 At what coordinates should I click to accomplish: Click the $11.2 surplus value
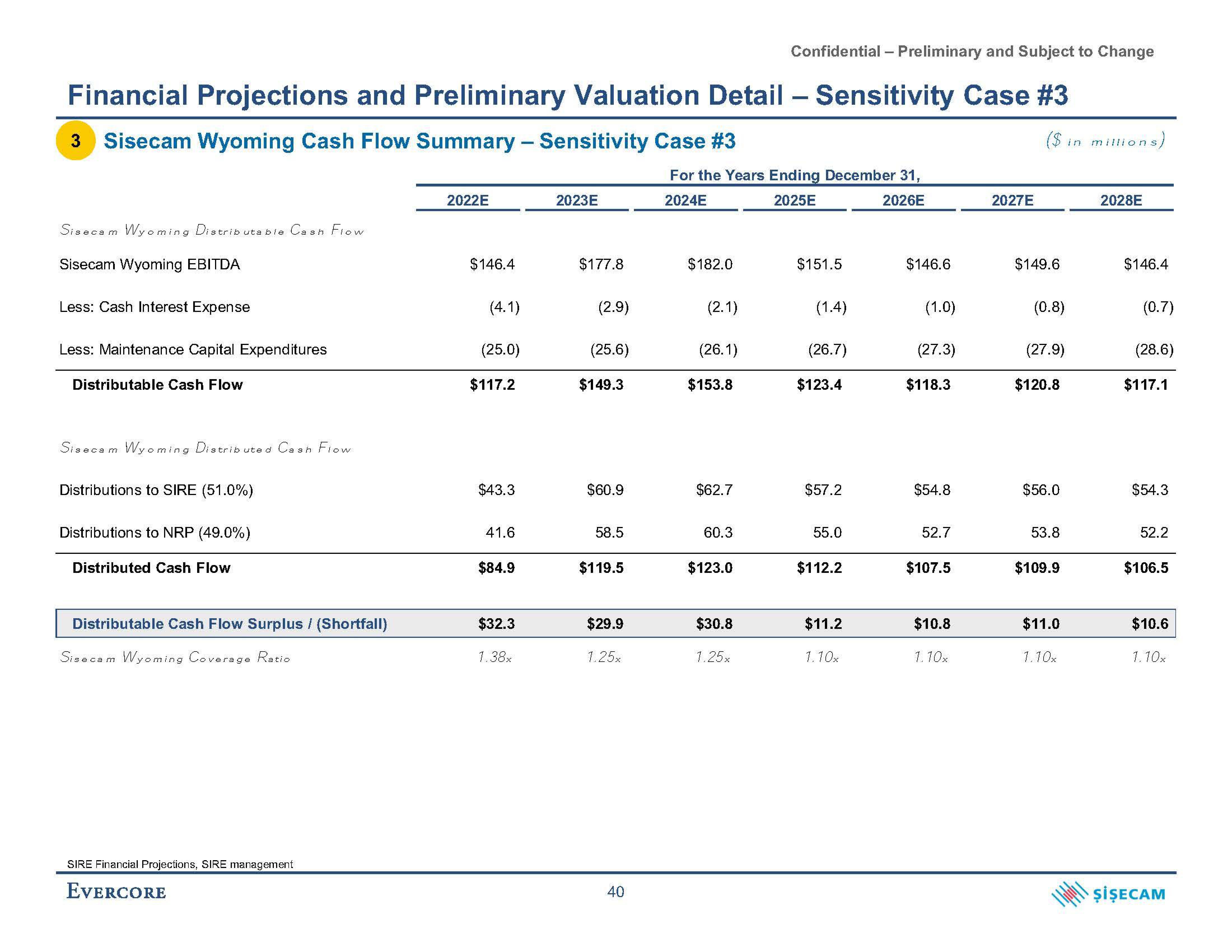point(823,624)
